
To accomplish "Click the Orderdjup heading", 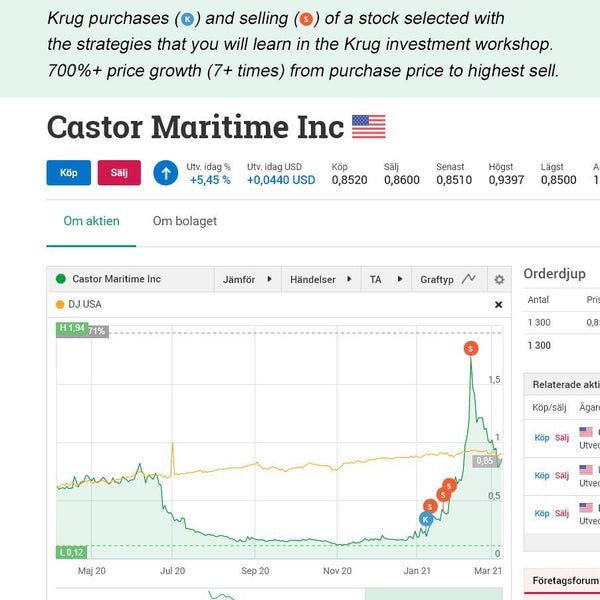I will pyautogui.click(x=554, y=274).
